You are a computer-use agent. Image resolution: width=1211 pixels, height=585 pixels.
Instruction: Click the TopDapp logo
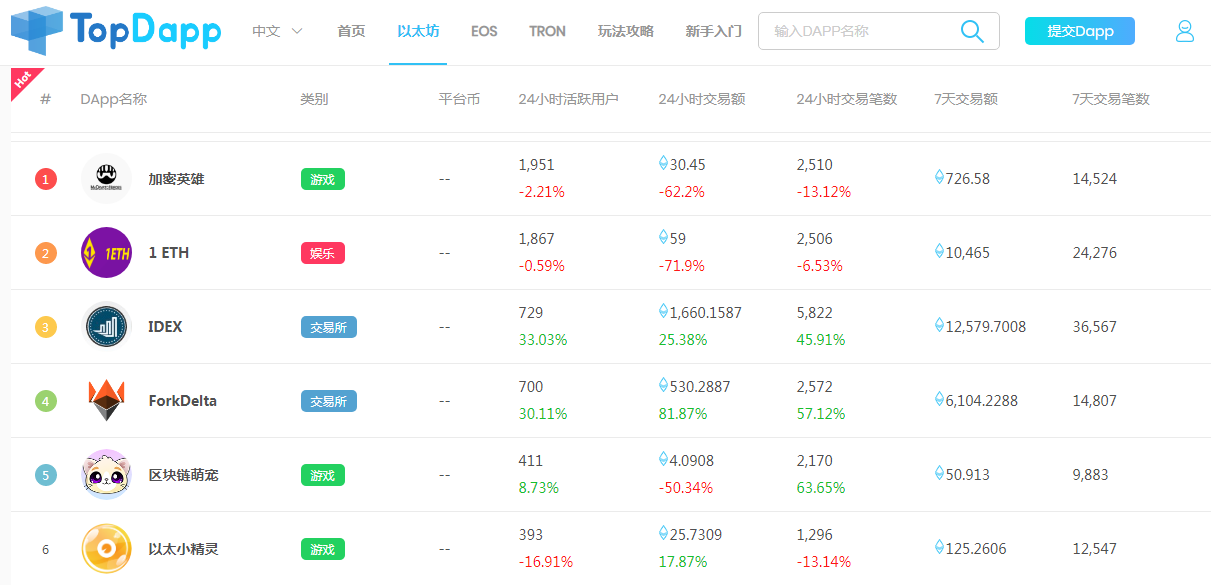(x=116, y=30)
